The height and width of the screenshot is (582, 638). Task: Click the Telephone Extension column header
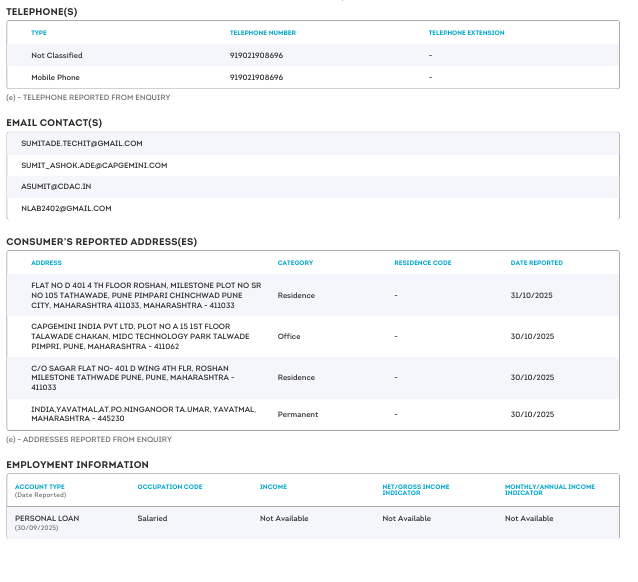coord(466,33)
